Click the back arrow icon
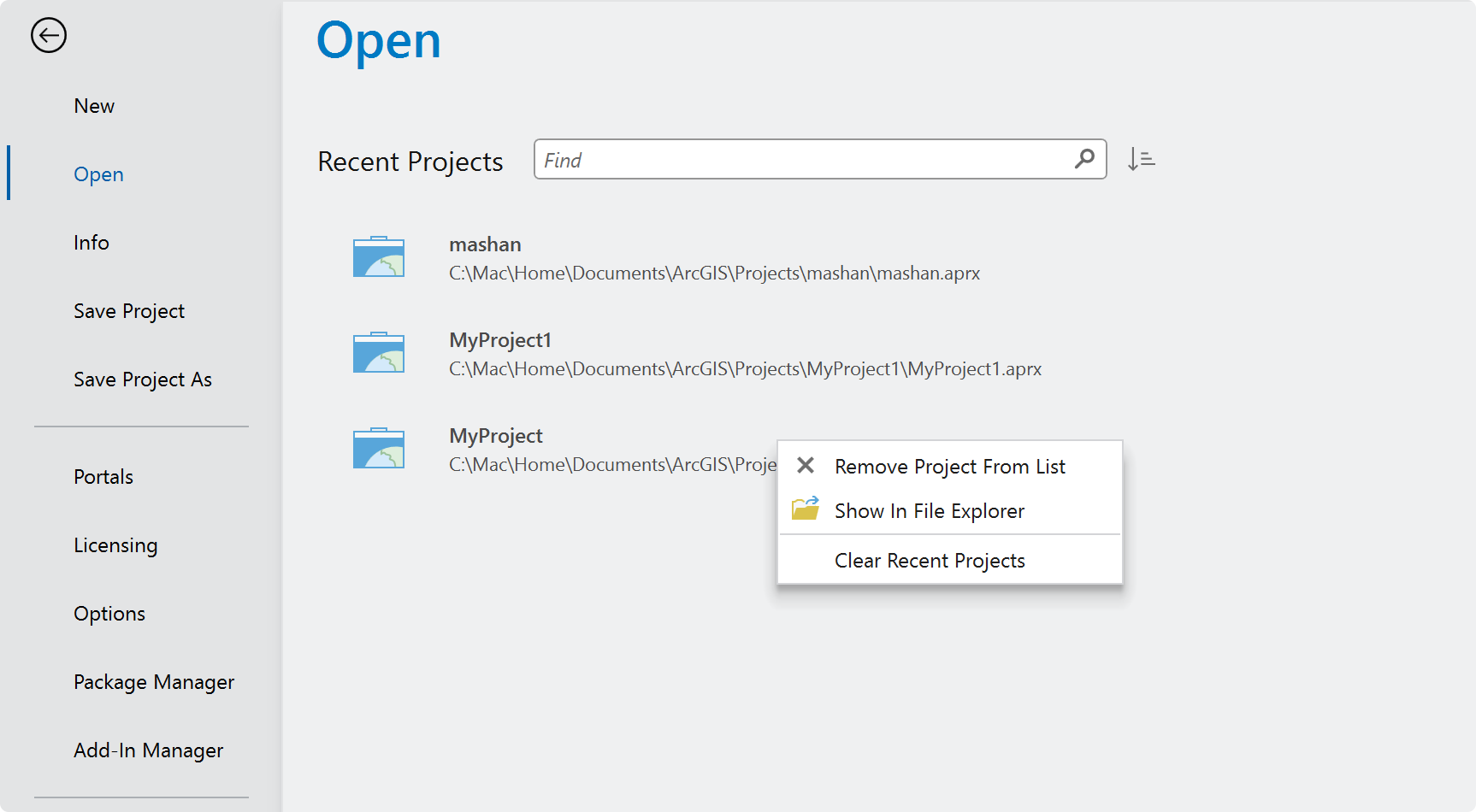1476x812 pixels. pos(49,35)
